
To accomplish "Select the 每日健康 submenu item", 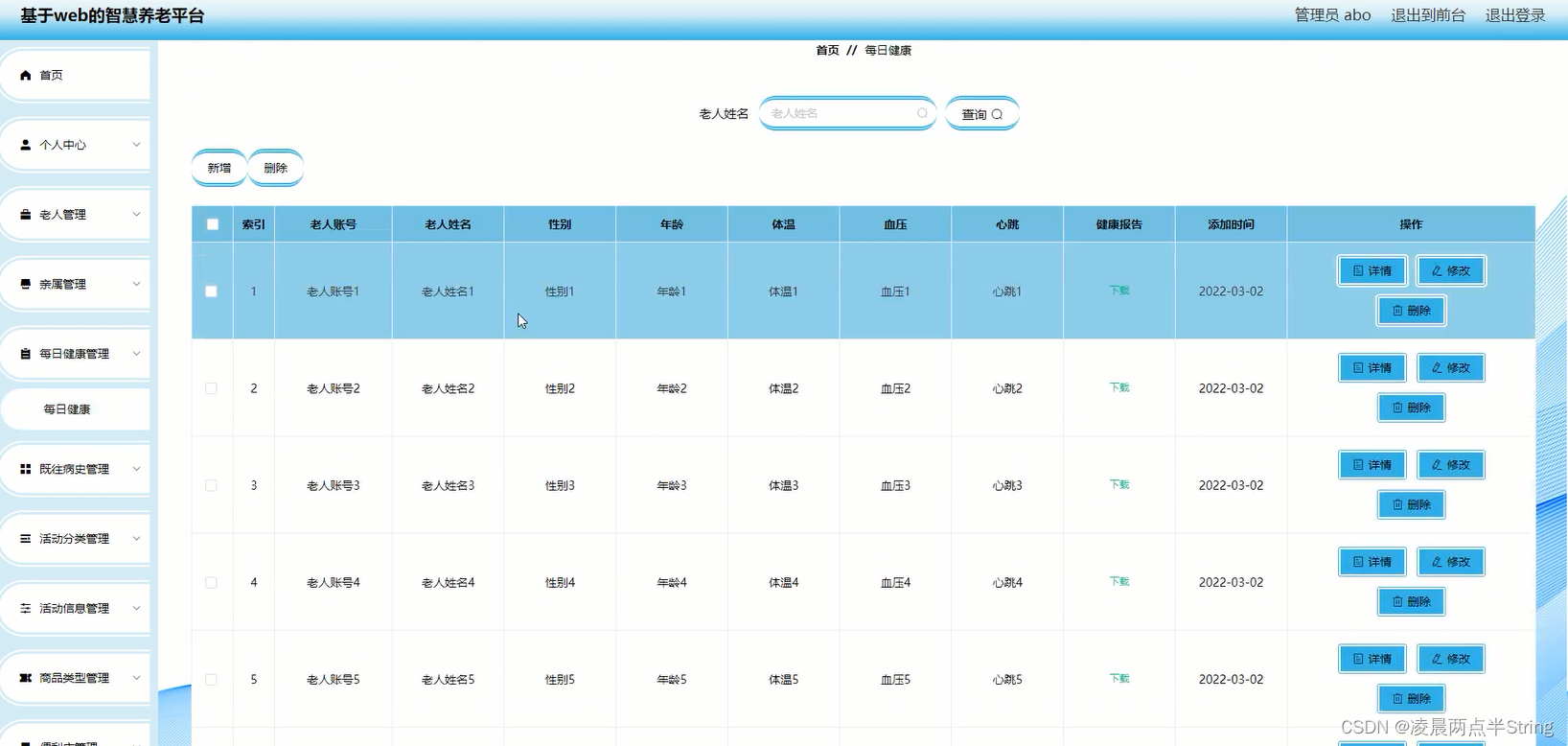I will coord(76,409).
